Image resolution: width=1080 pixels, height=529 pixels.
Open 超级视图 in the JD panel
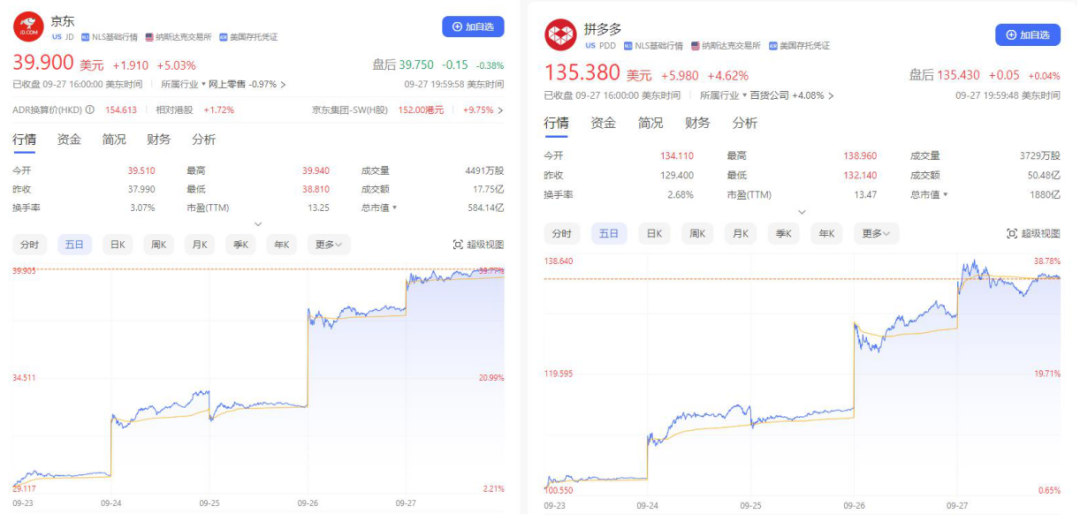point(478,245)
